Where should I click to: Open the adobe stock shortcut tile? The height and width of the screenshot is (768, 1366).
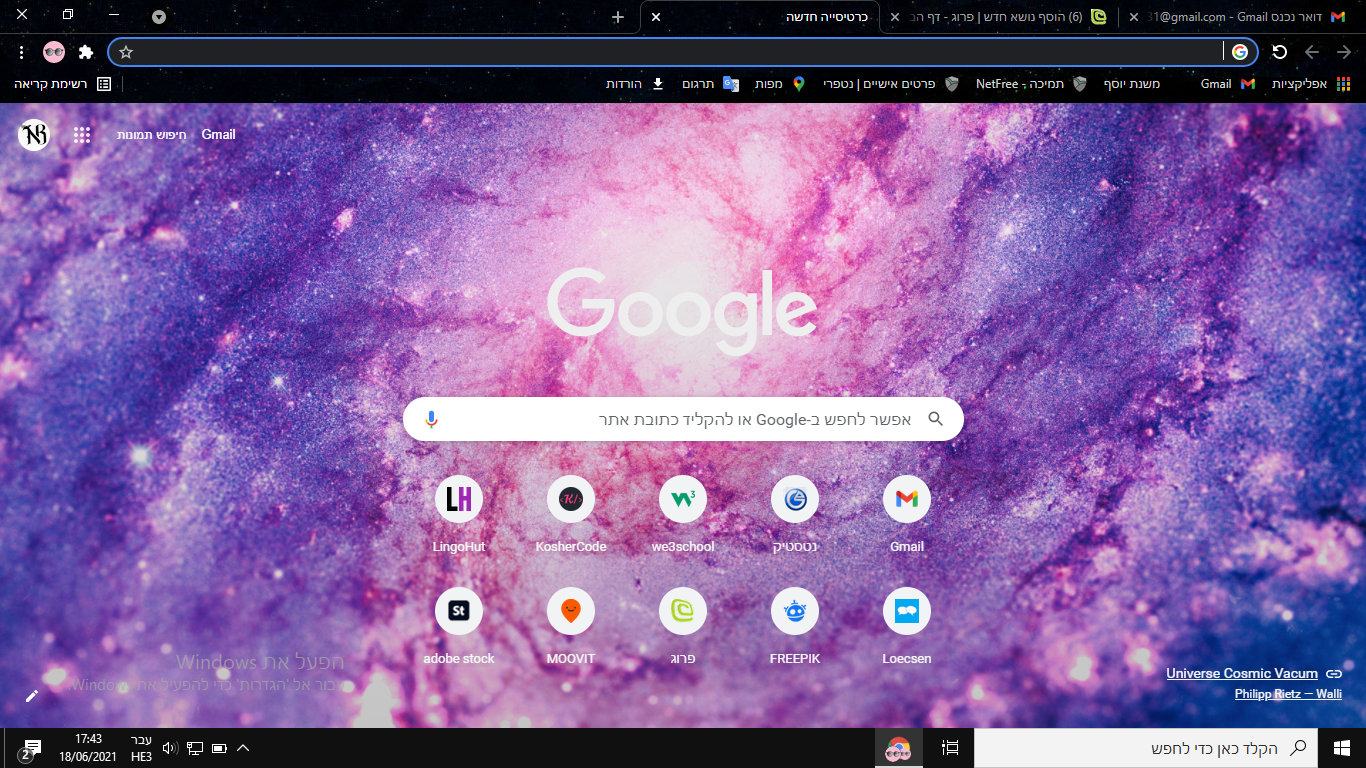(459, 627)
